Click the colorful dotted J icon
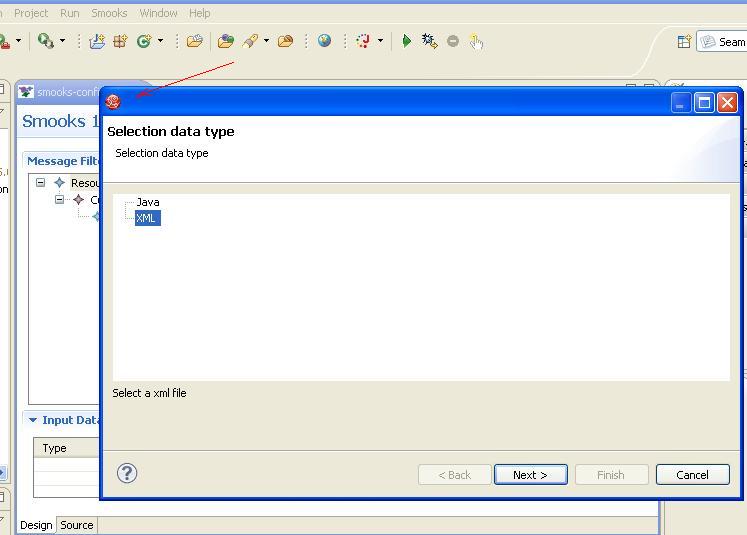The width and height of the screenshot is (747, 535). click(363, 41)
